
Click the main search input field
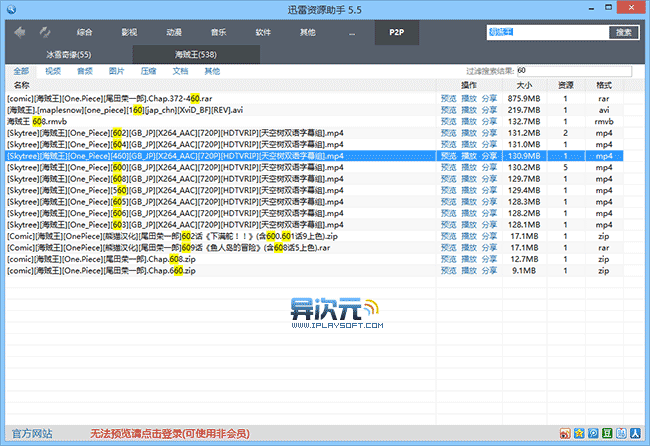(x=548, y=32)
